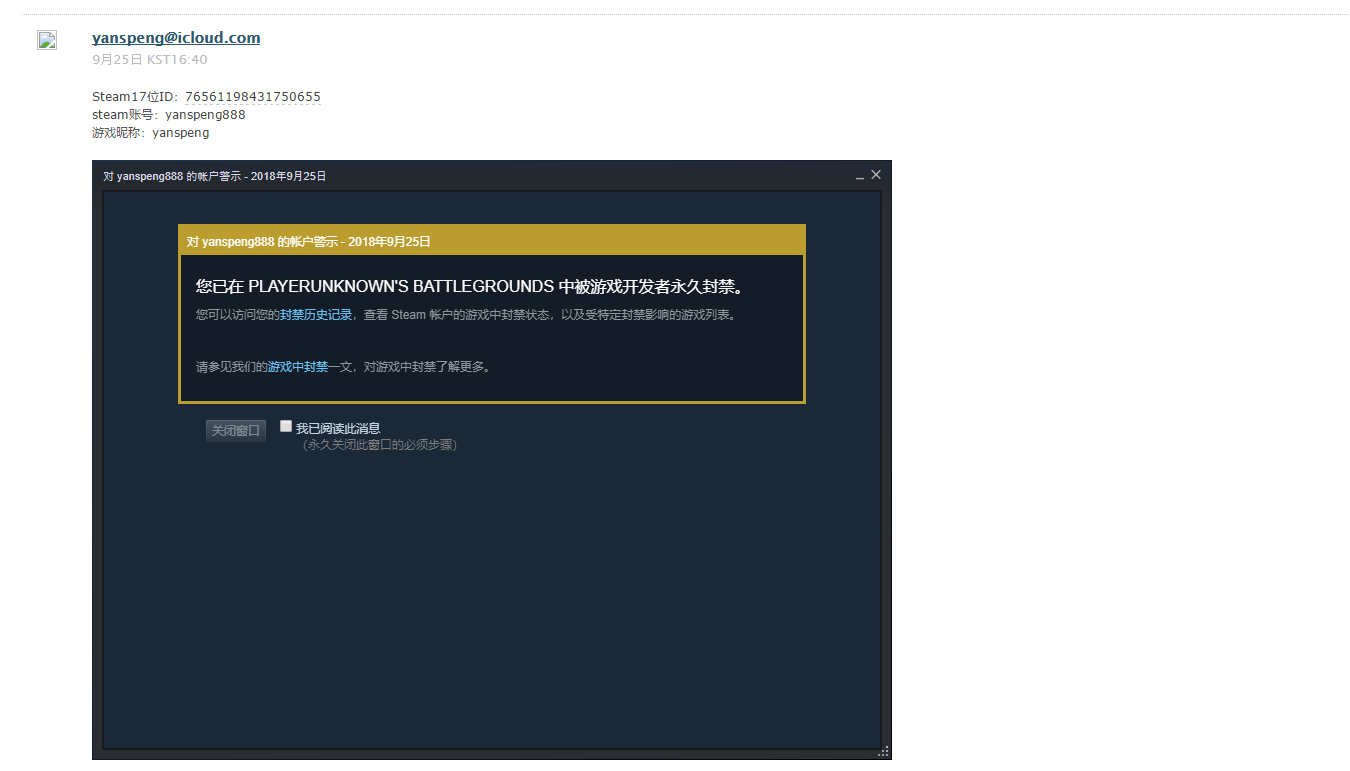Click the yellow banner alert header text

(309, 242)
